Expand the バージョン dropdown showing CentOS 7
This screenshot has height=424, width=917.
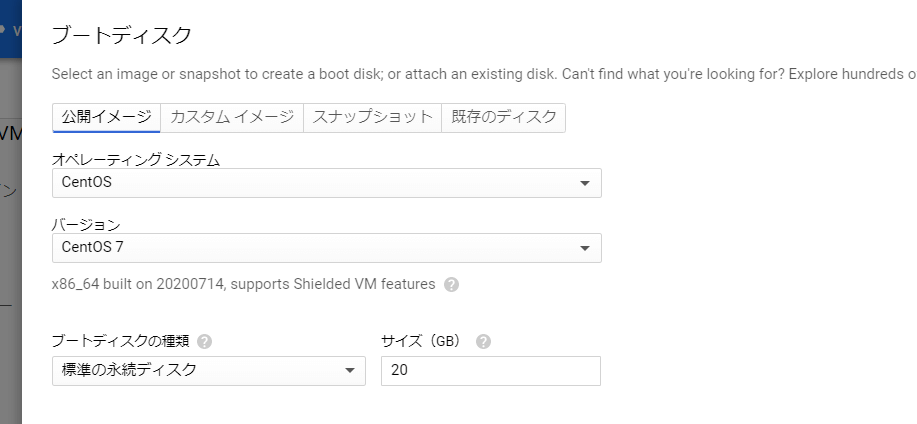326,248
